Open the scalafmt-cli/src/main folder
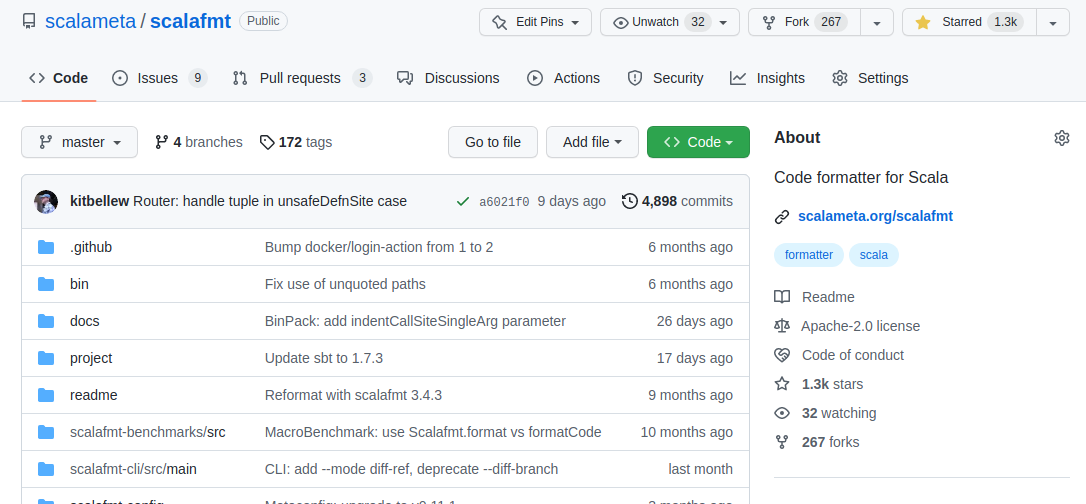Image resolution: width=1086 pixels, height=504 pixels. point(133,469)
